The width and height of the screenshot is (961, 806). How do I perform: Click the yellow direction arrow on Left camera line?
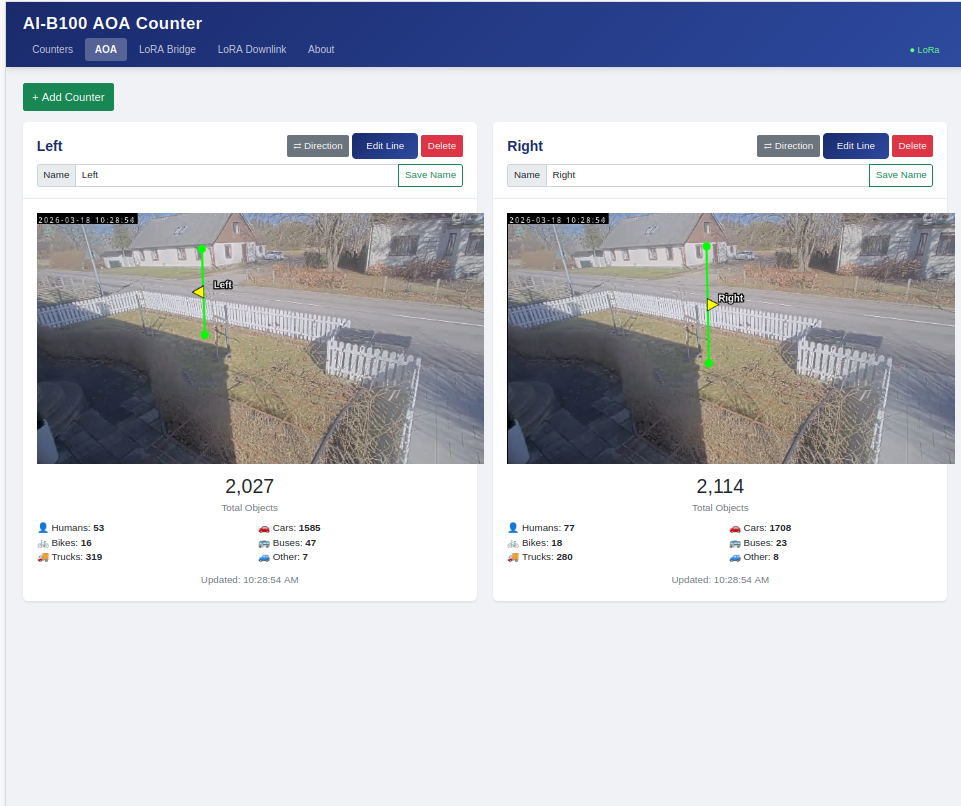(x=199, y=292)
